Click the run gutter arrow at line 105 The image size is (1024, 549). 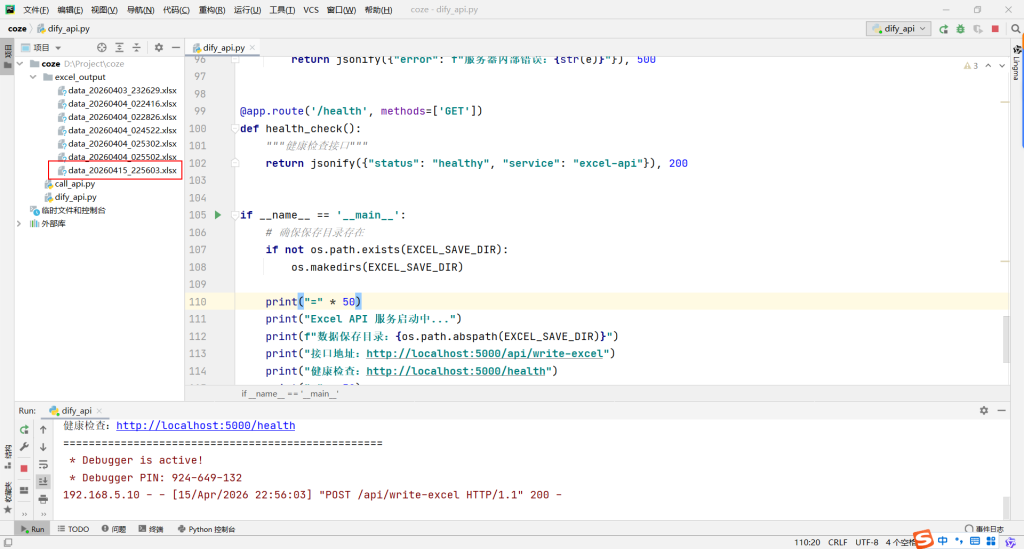218,215
